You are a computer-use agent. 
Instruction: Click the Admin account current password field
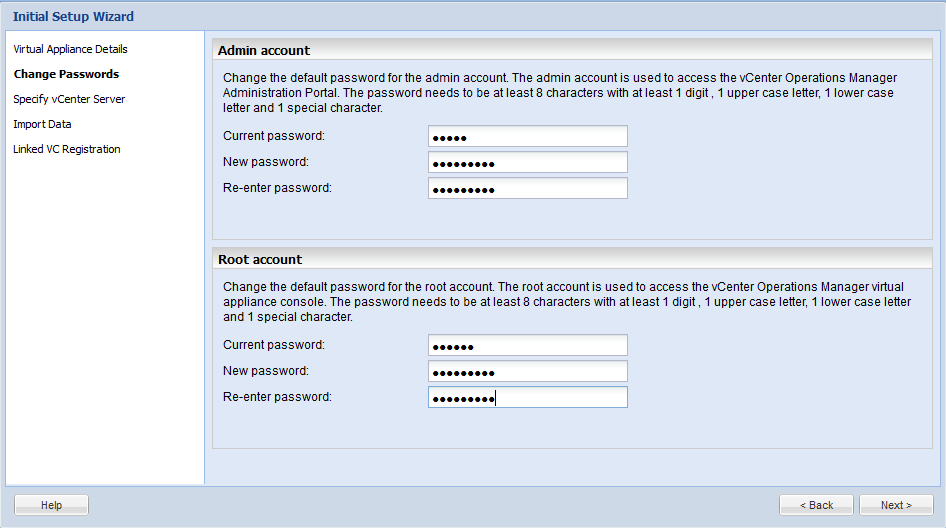pyautogui.click(x=527, y=137)
